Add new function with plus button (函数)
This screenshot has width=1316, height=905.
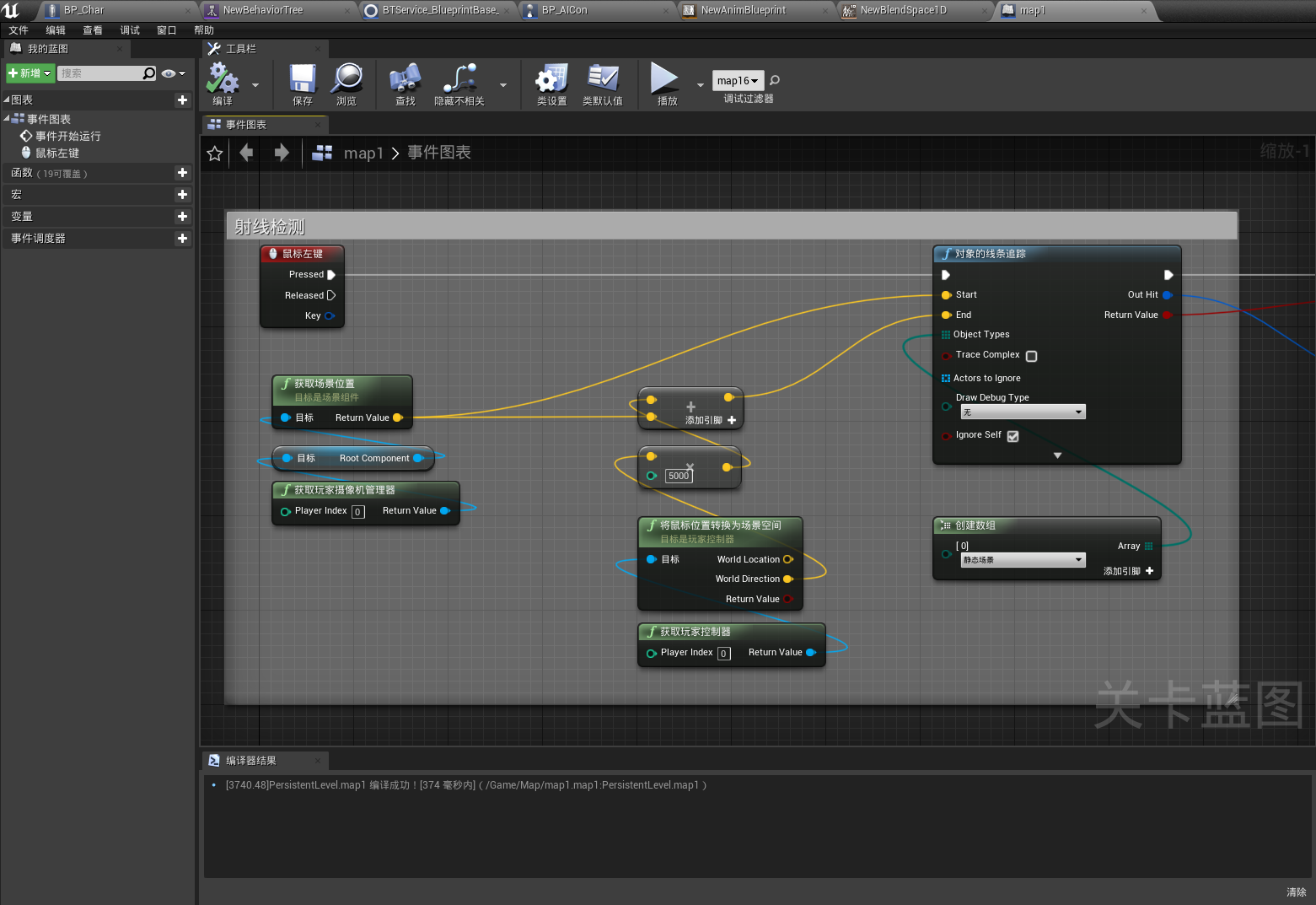[x=182, y=172]
